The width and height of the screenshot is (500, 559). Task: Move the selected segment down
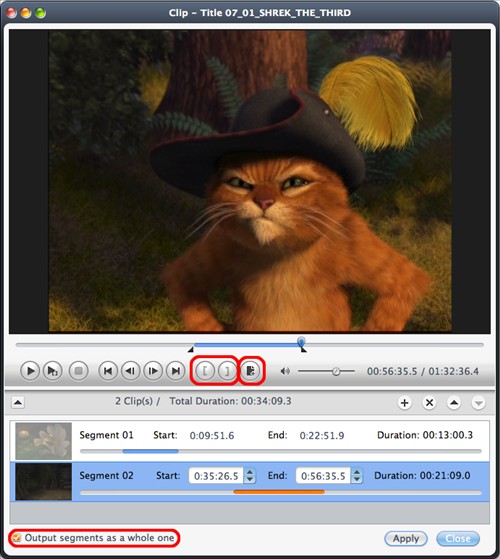coord(478,403)
